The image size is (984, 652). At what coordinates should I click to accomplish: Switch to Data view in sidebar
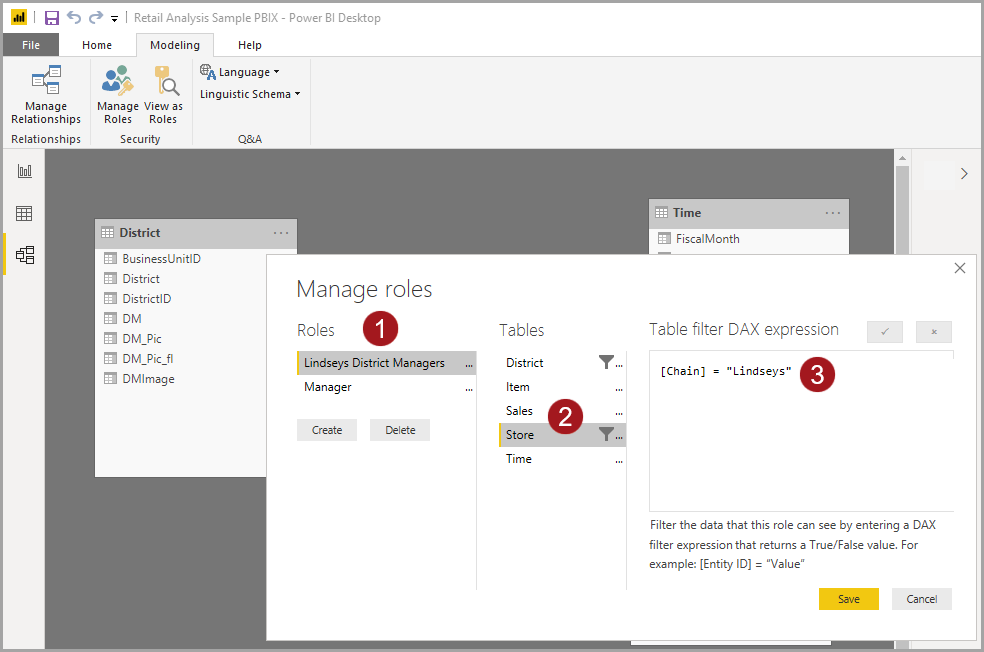tap(25, 213)
